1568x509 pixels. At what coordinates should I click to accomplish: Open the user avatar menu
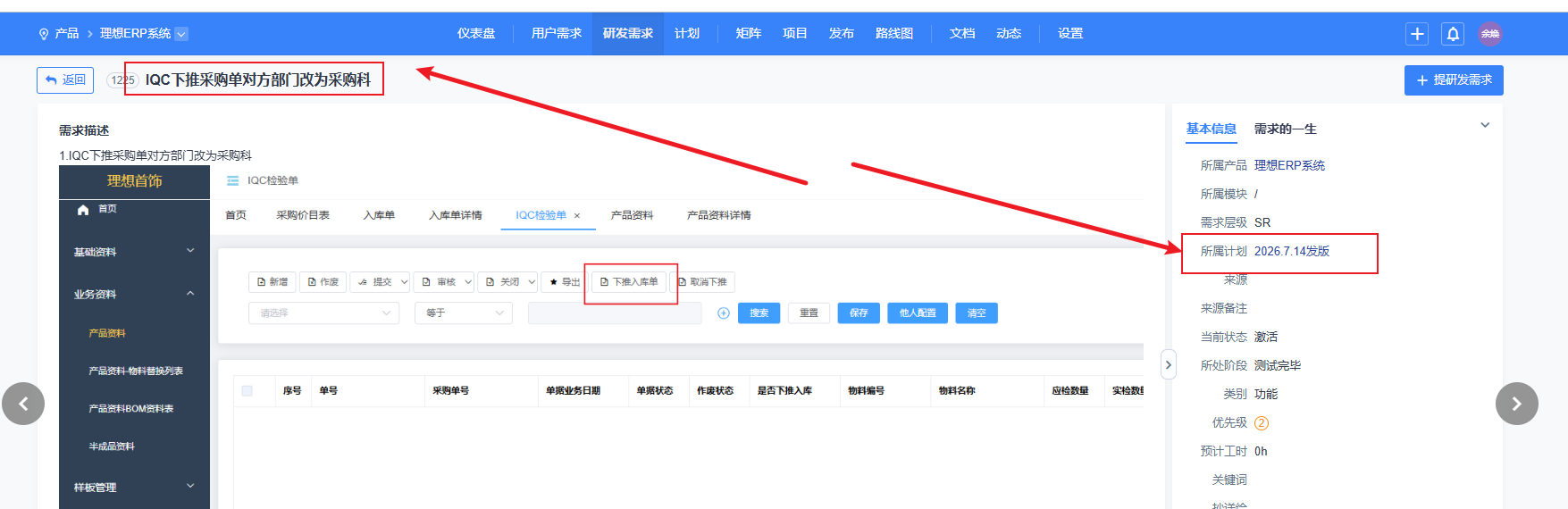1490,34
